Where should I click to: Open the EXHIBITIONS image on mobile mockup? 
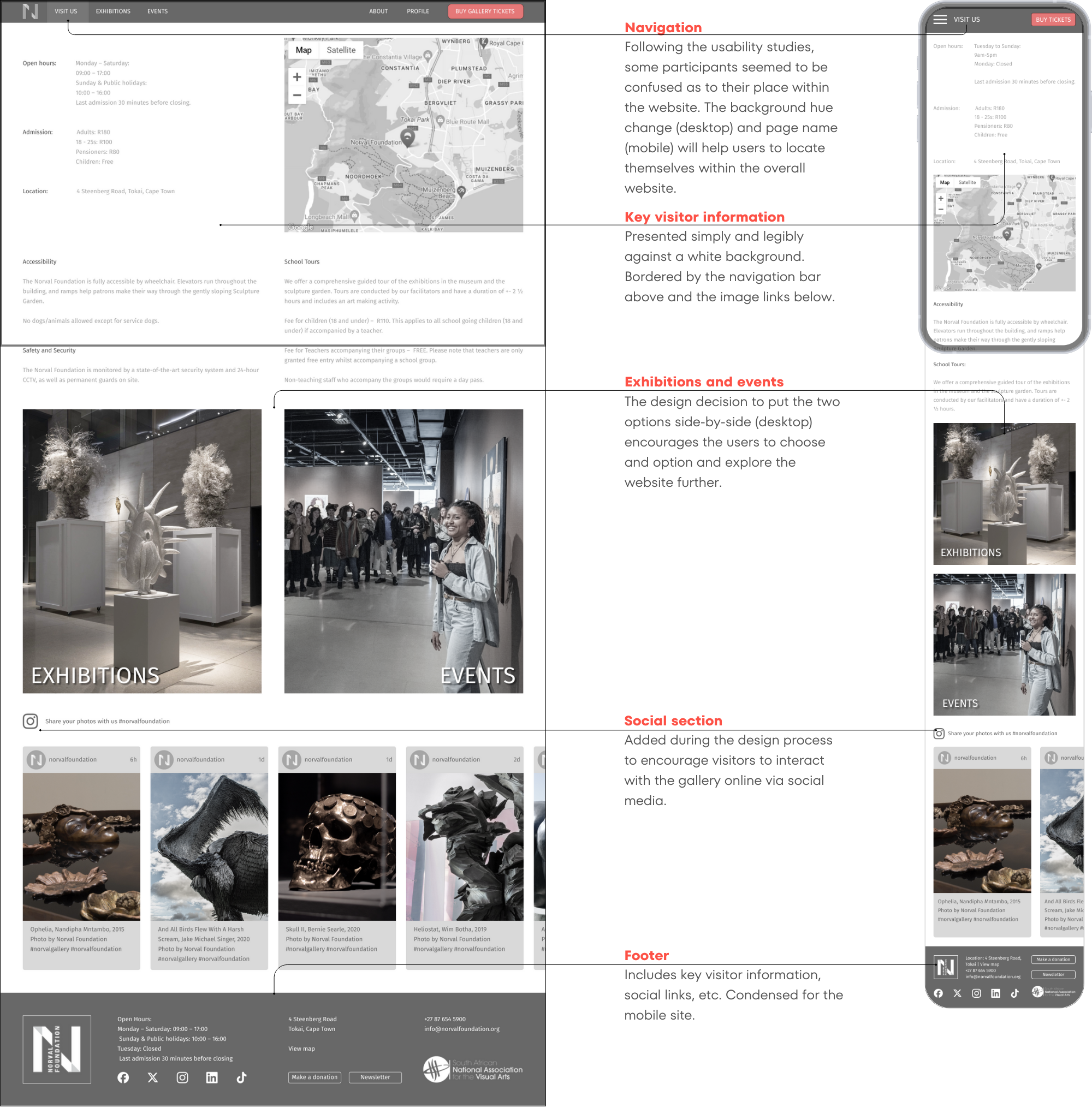[x=1004, y=493]
